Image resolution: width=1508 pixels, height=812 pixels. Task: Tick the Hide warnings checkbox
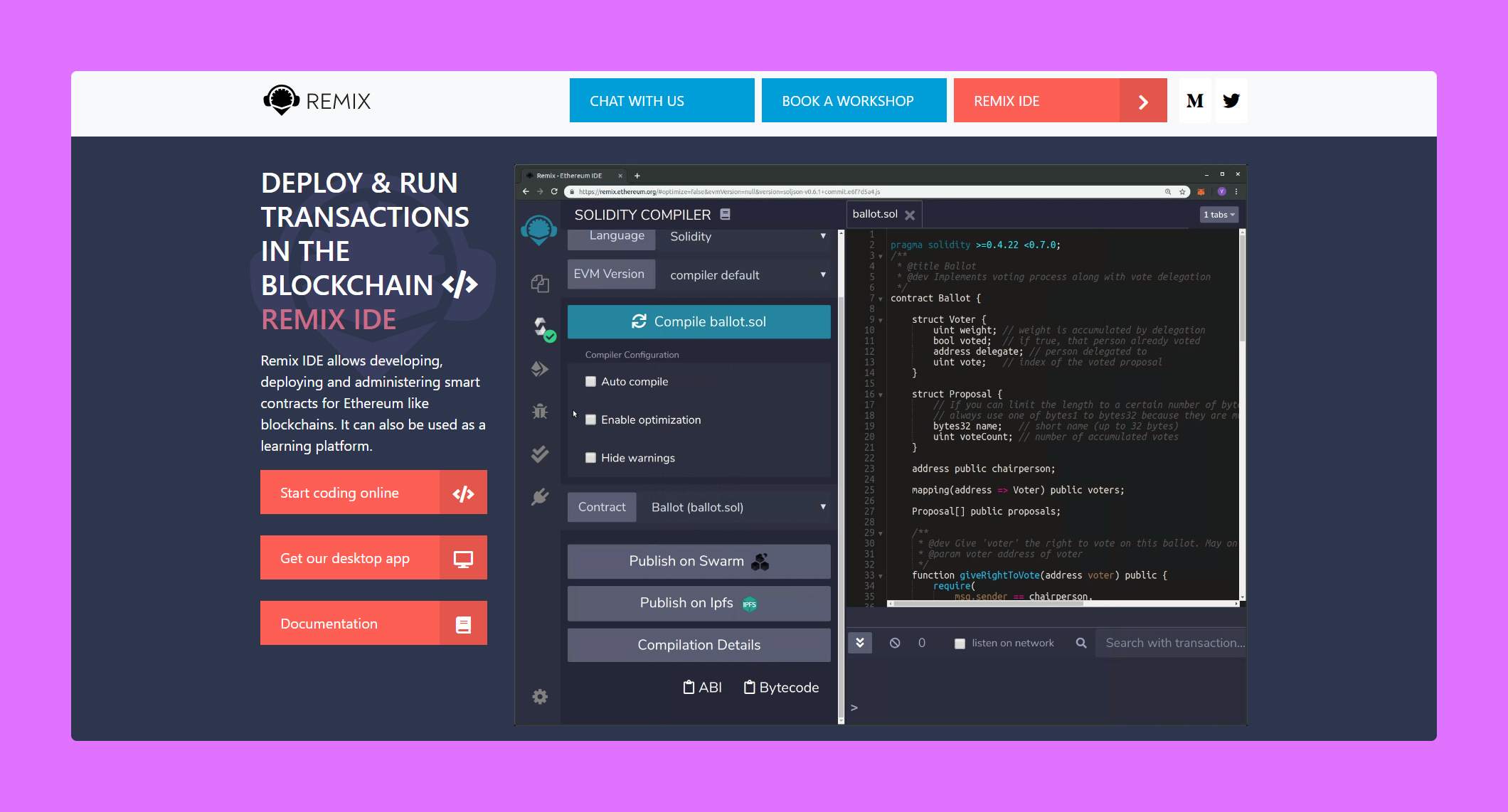pos(590,458)
